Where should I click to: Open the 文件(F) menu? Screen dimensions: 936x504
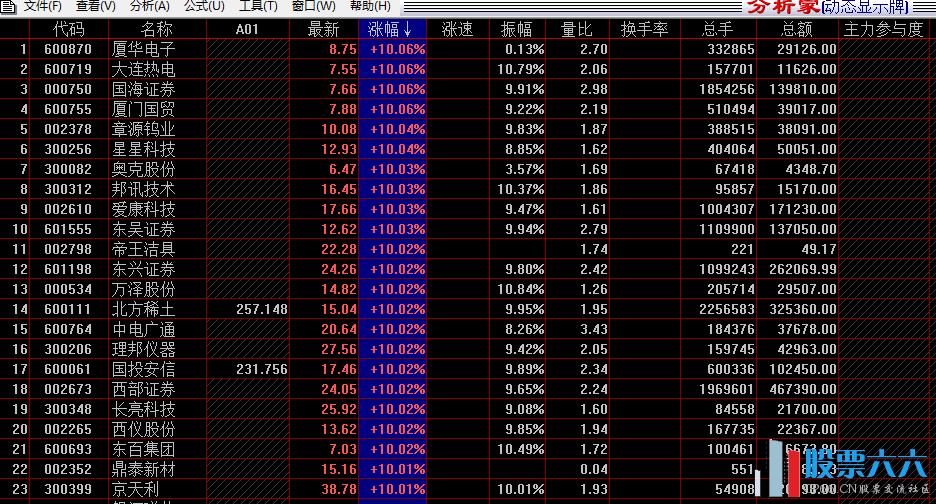pyautogui.click(x=42, y=6)
